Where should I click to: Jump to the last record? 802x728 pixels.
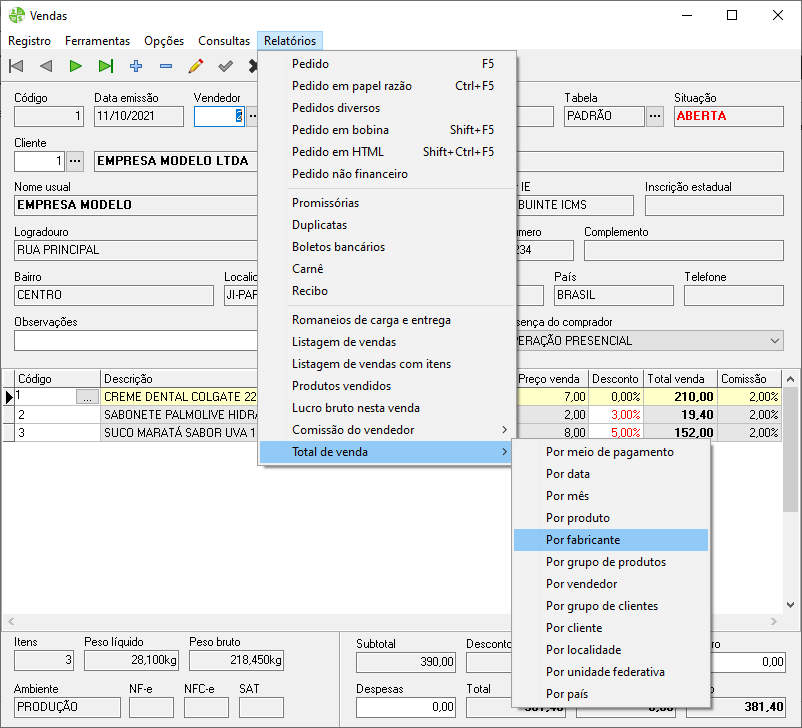pyautogui.click(x=106, y=66)
